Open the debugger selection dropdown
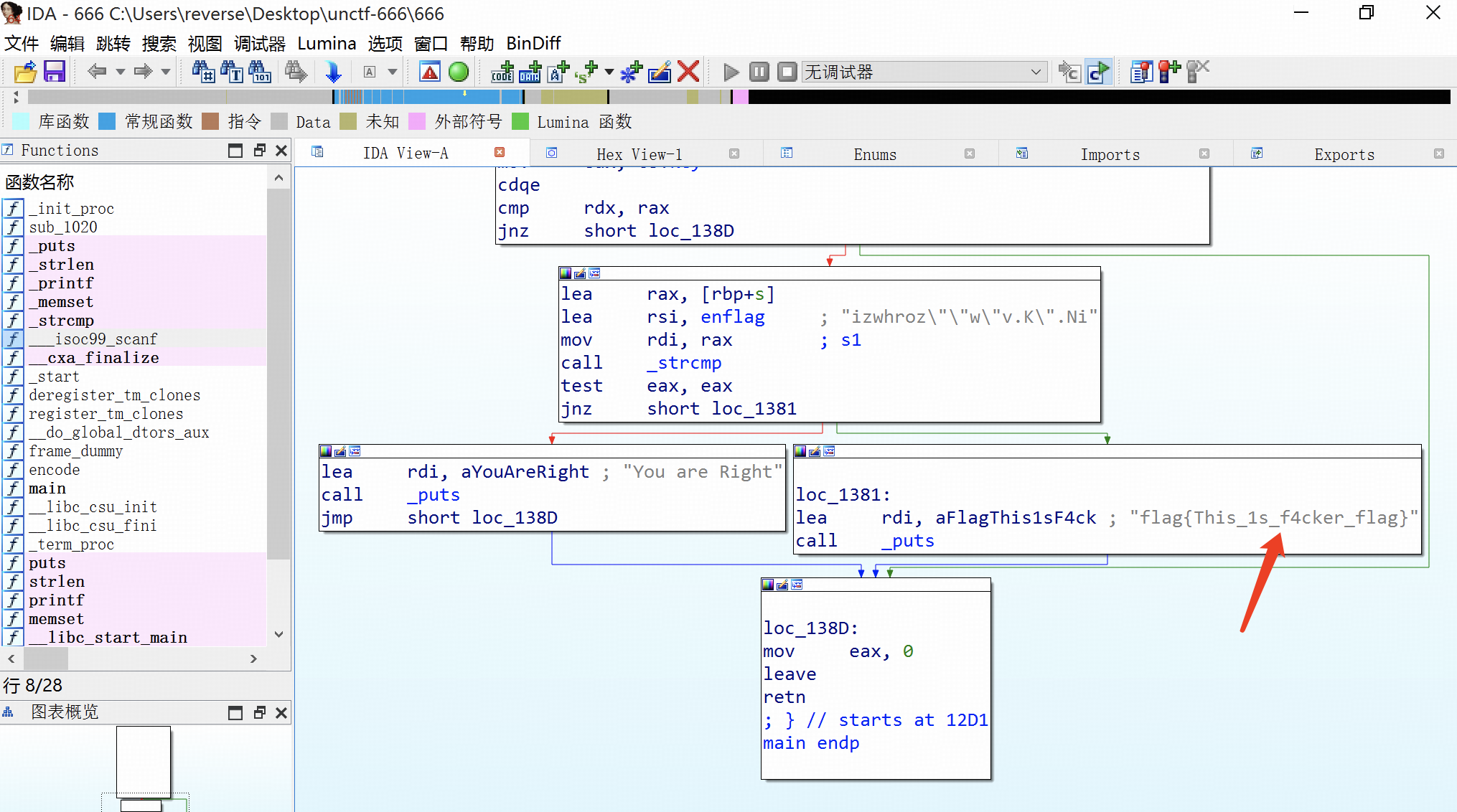 [x=1035, y=72]
